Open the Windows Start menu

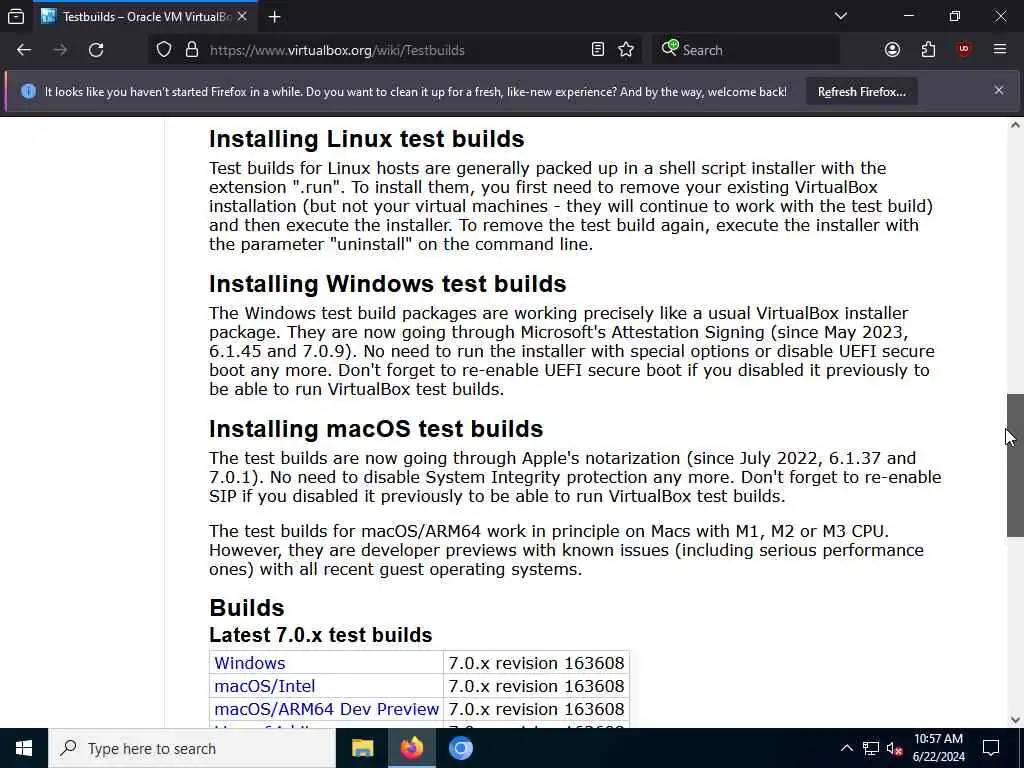(x=24, y=748)
